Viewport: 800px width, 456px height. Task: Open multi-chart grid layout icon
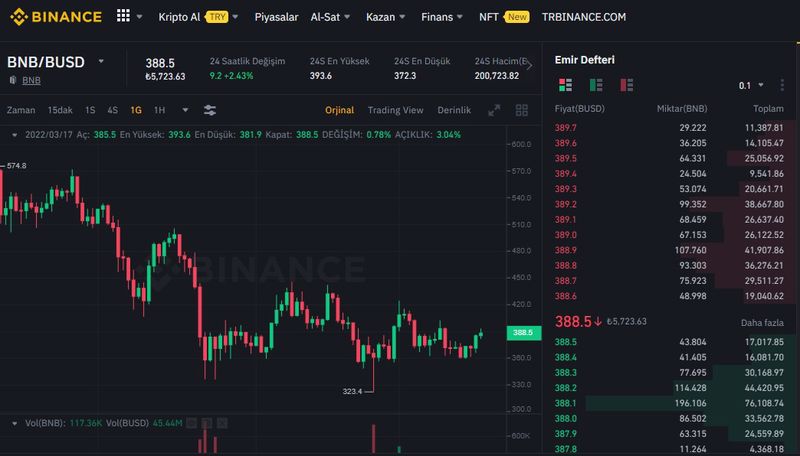coord(521,110)
